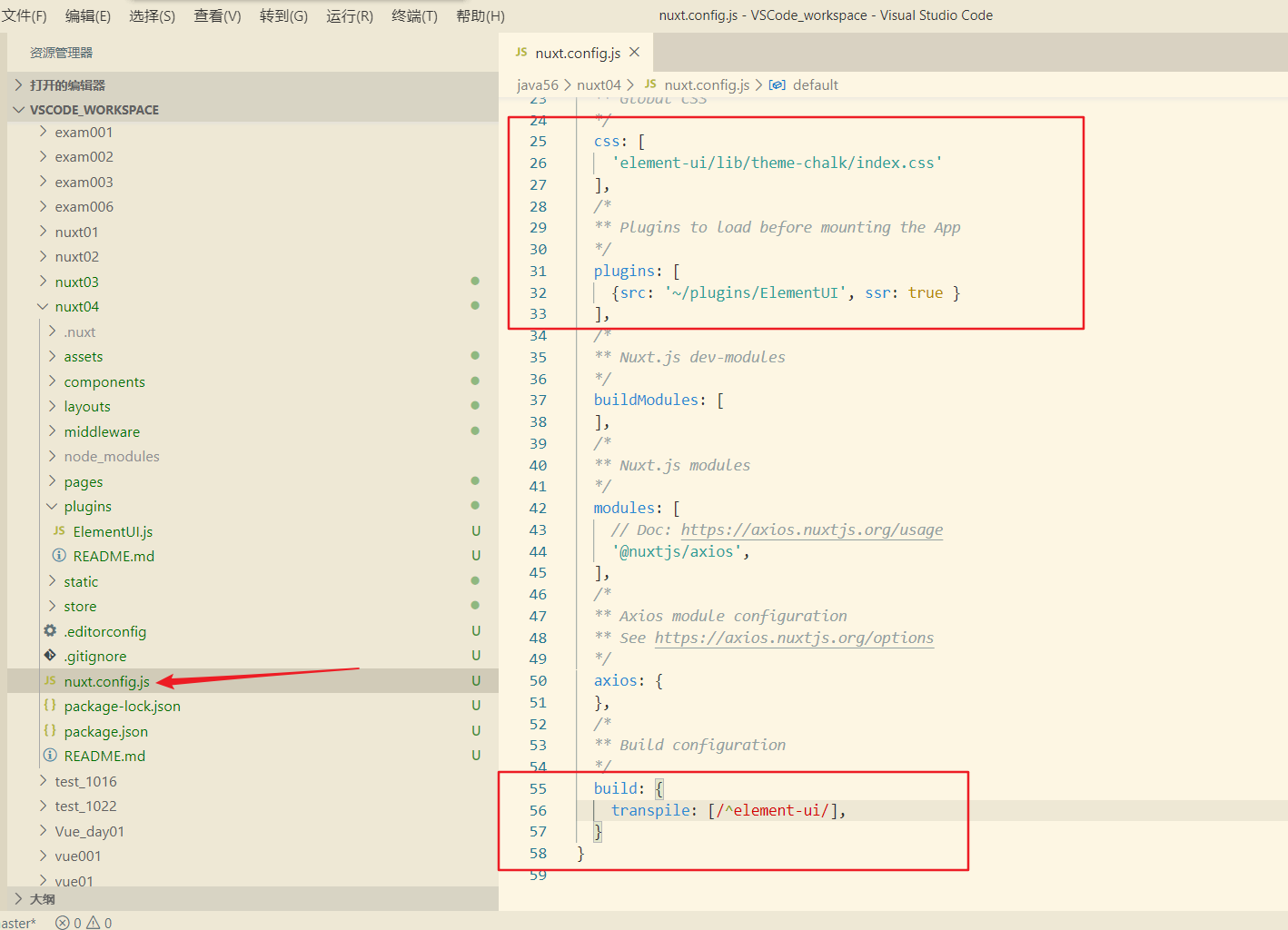Expand the middleware folder
Screen dimensions: 1288x930
(52, 431)
